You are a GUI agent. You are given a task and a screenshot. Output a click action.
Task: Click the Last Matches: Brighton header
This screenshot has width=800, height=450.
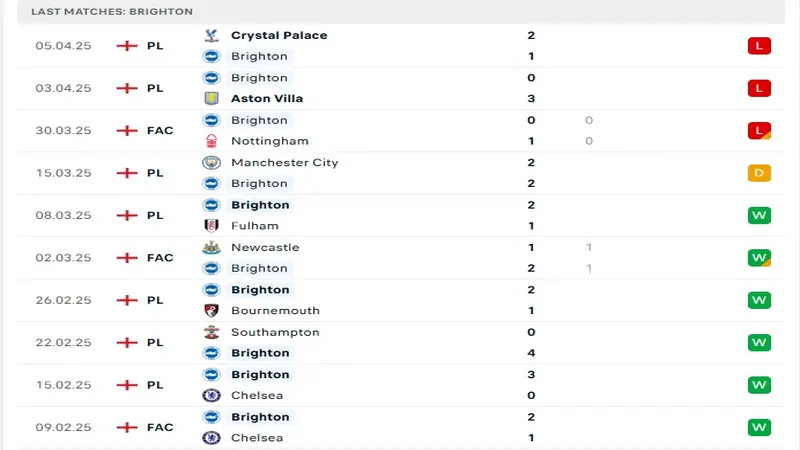pos(112,11)
